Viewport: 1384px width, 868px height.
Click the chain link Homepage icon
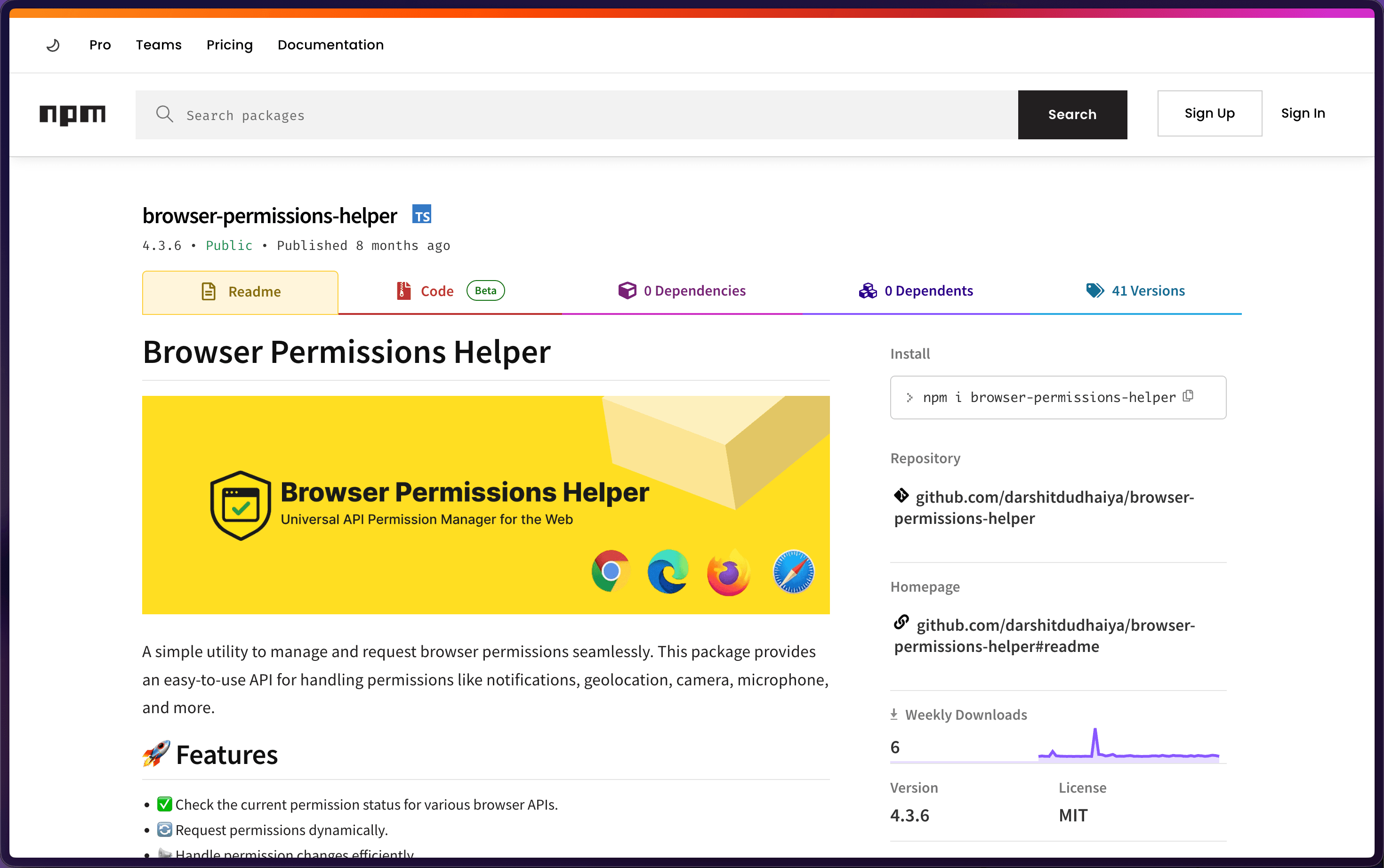pyautogui.click(x=901, y=622)
